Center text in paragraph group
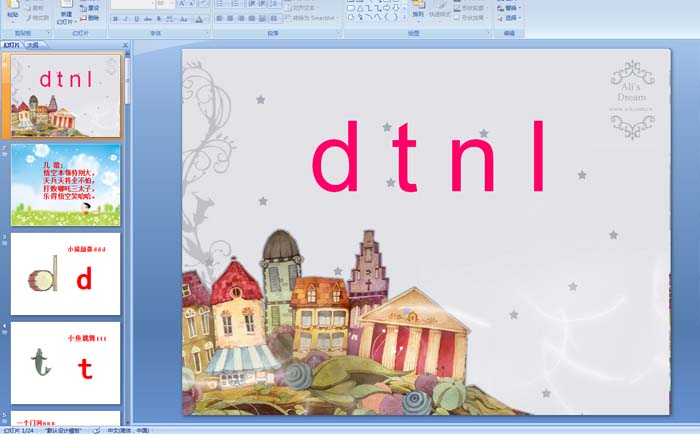This screenshot has height=434, width=700. pyautogui.click(x=230, y=19)
